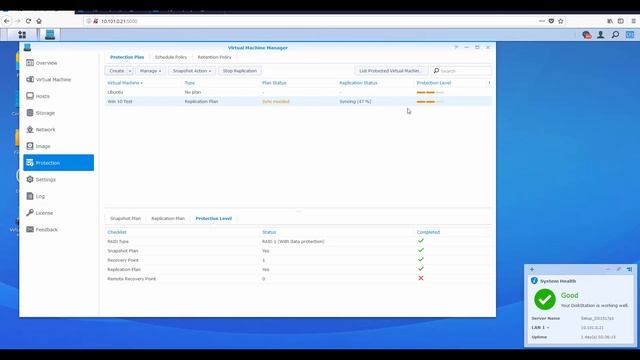Click the Remote Recovery Point checklist row
This screenshot has width=640, height=360.
pyautogui.click(x=298, y=279)
